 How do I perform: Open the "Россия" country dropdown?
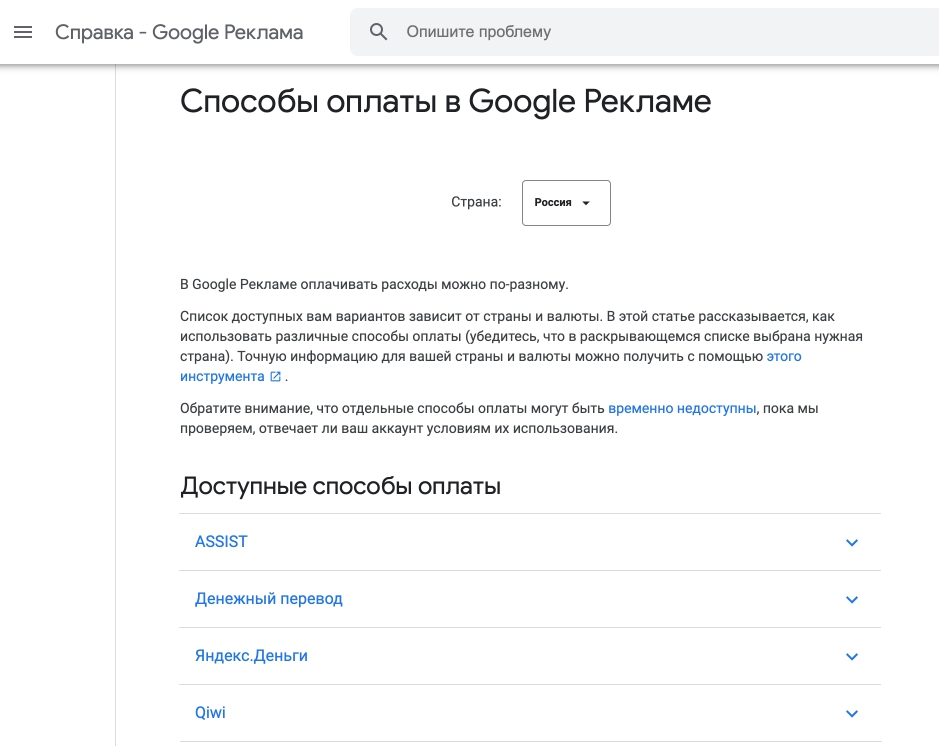click(565, 202)
